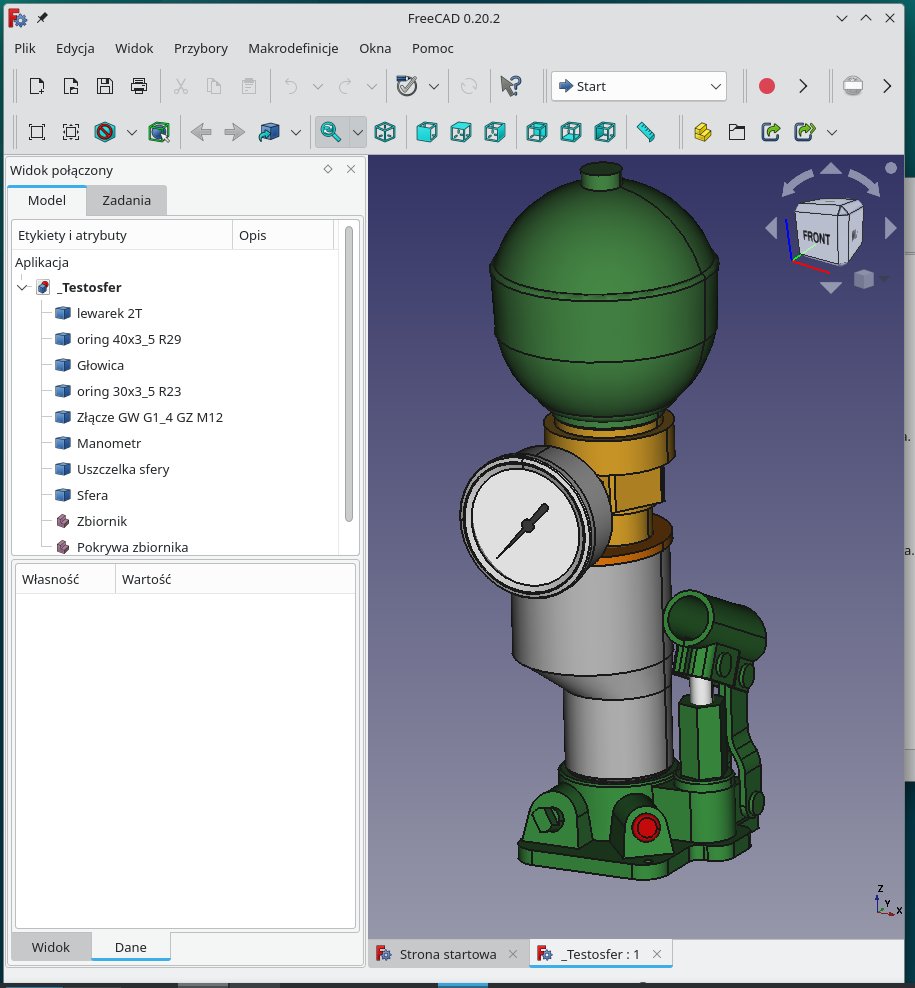Start macro recording
This screenshot has width=915, height=988.
point(765,86)
